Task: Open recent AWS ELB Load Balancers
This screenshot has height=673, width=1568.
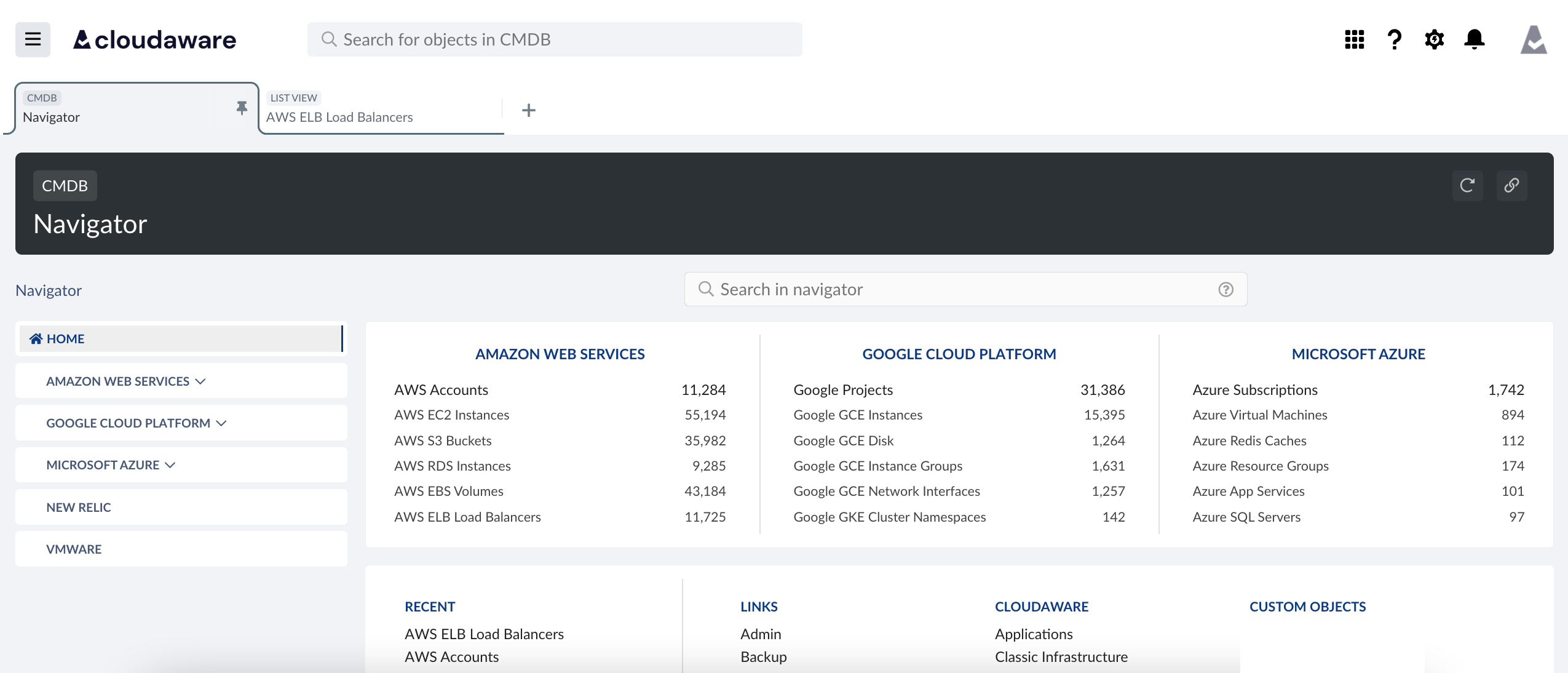Action: tap(484, 634)
